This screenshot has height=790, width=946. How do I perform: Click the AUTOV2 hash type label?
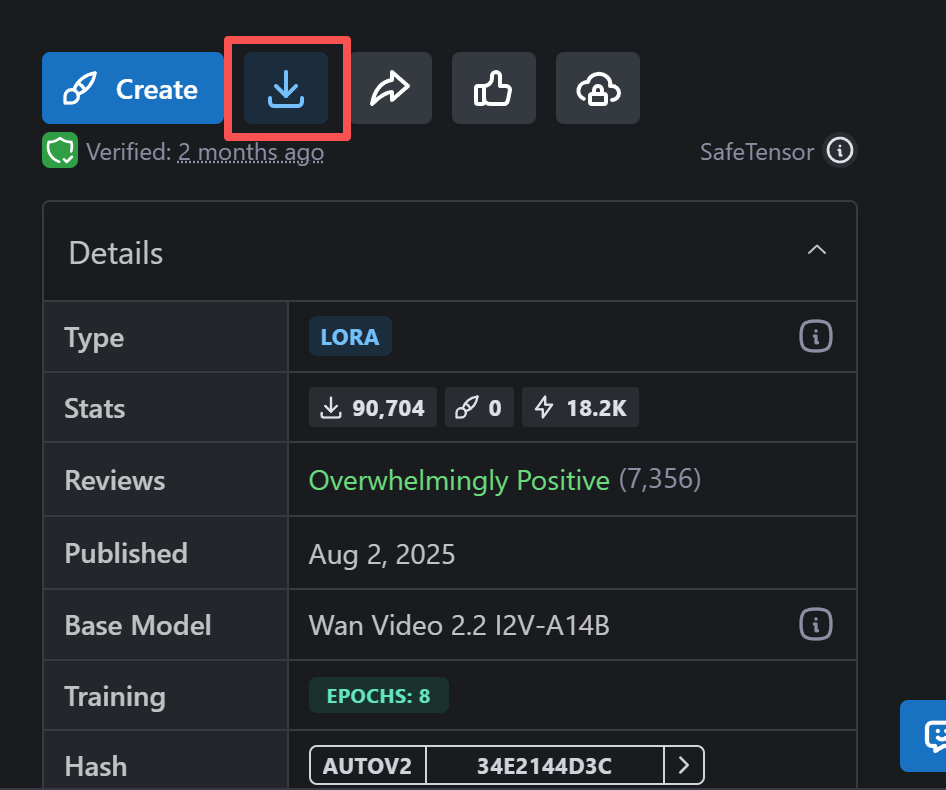[367, 766]
